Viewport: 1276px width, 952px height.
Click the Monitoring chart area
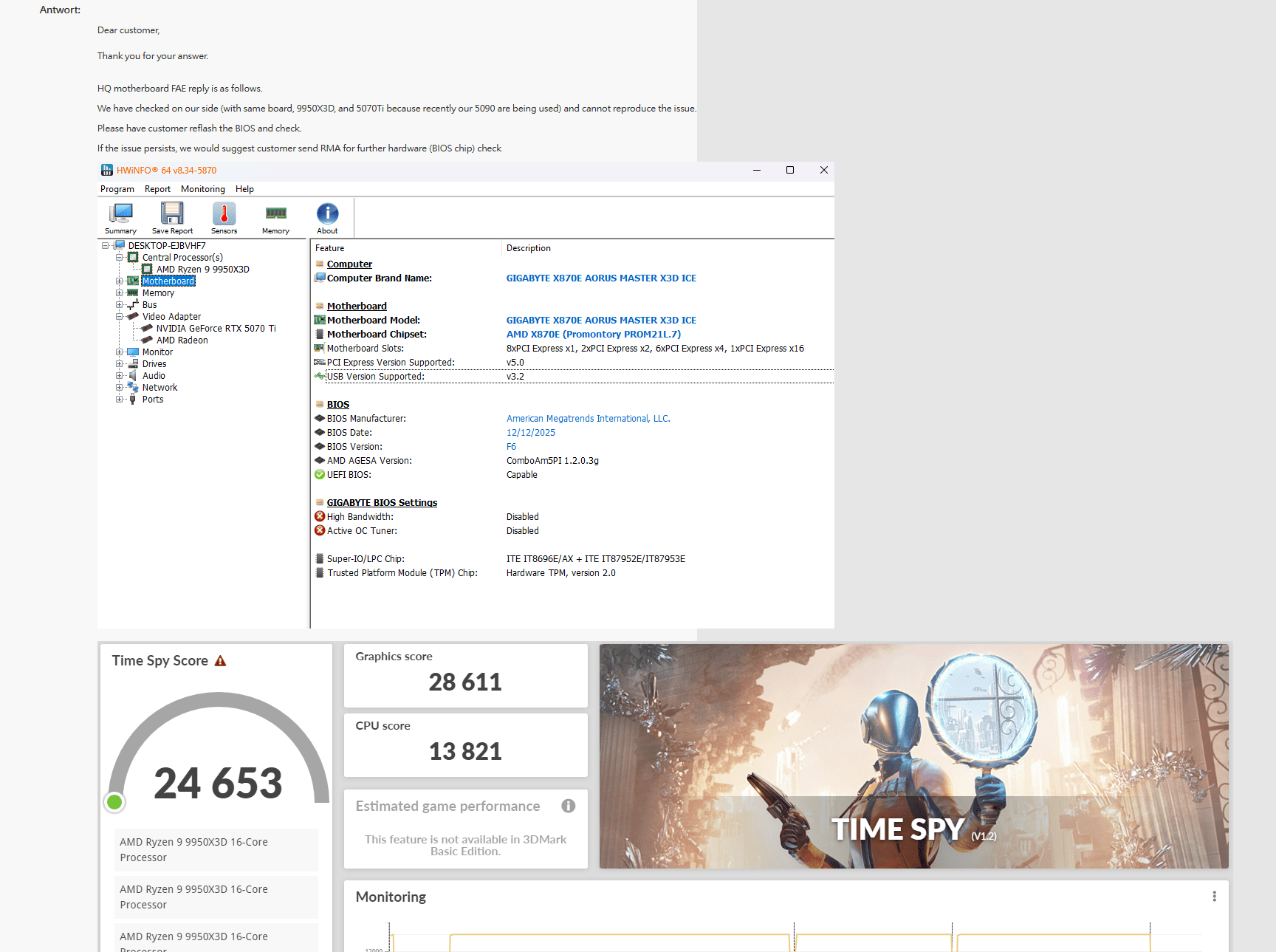(786, 936)
